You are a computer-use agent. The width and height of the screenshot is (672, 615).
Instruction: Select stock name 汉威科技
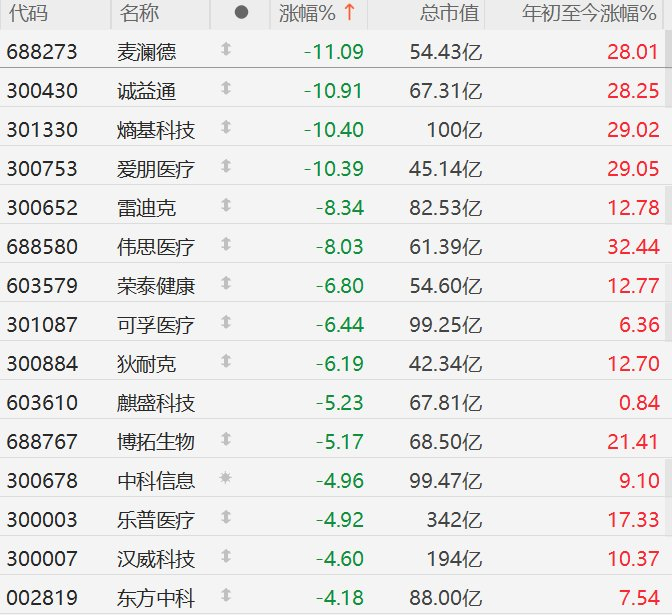point(156,559)
